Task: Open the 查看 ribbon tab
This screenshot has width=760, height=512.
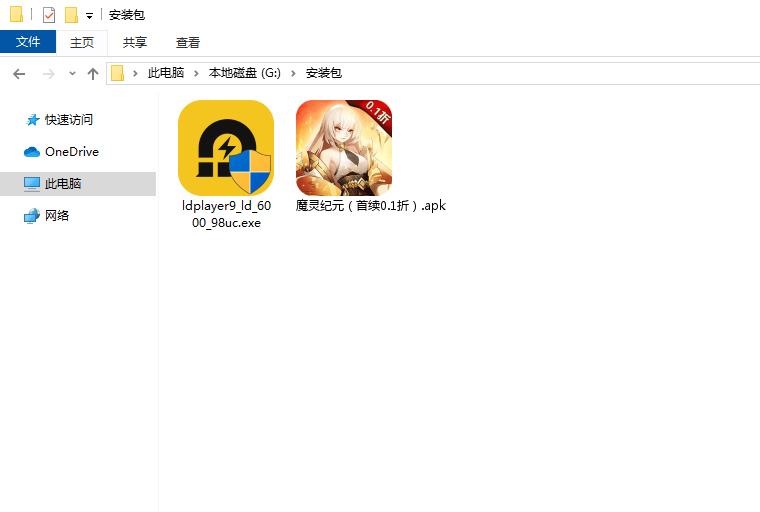Action: (x=187, y=42)
